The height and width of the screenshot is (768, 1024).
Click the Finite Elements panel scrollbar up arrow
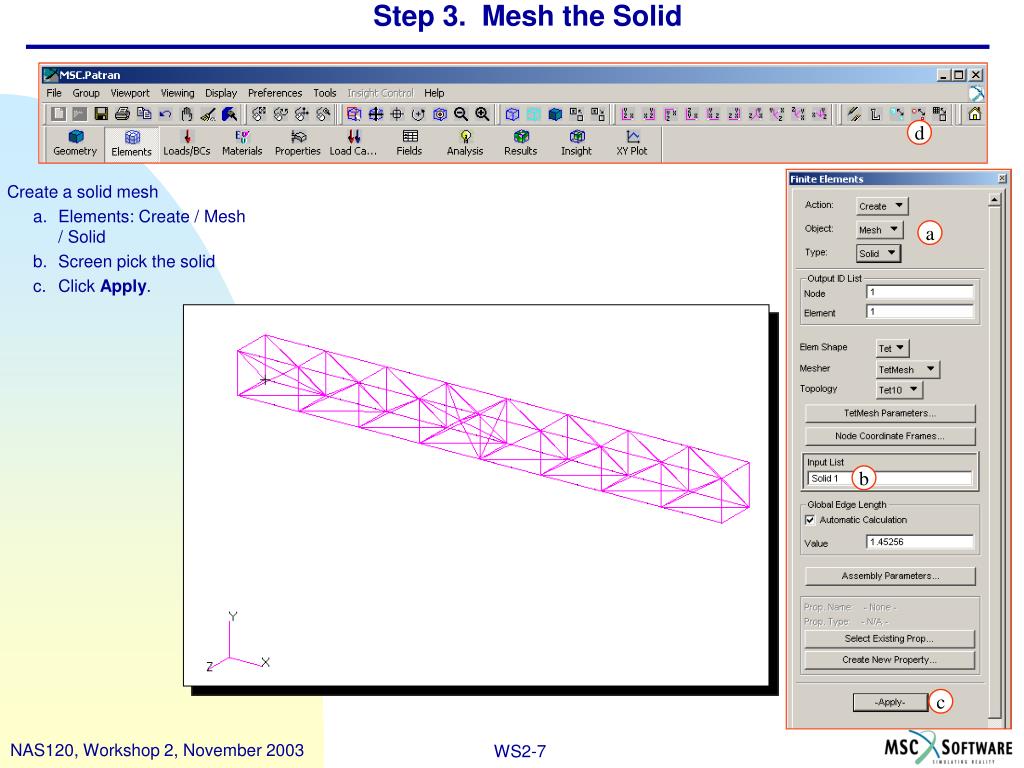coord(994,200)
